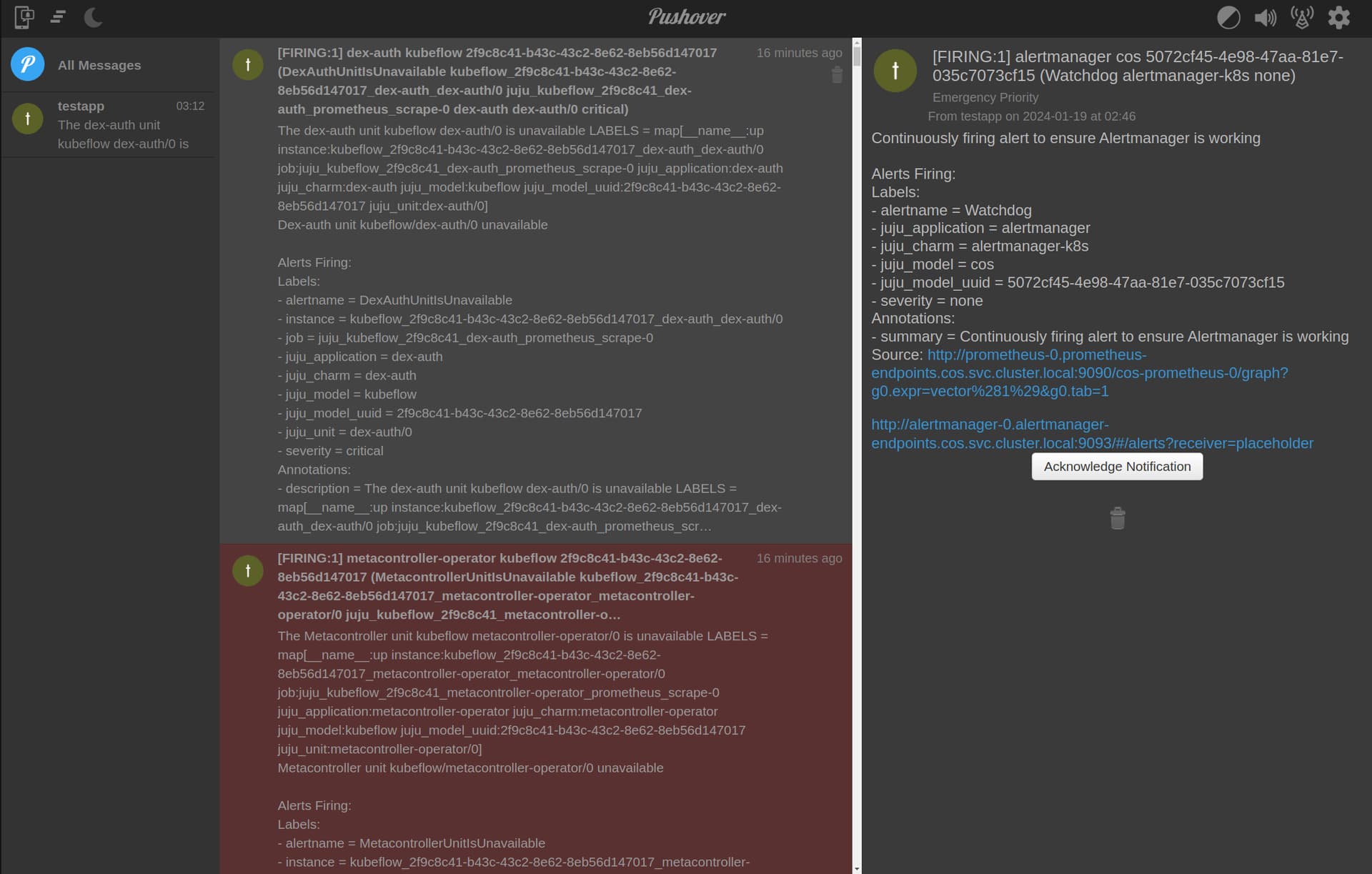Mute sound via the speaker icon
Viewport: 1372px width, 874px height.
(x=1265, y=17)
